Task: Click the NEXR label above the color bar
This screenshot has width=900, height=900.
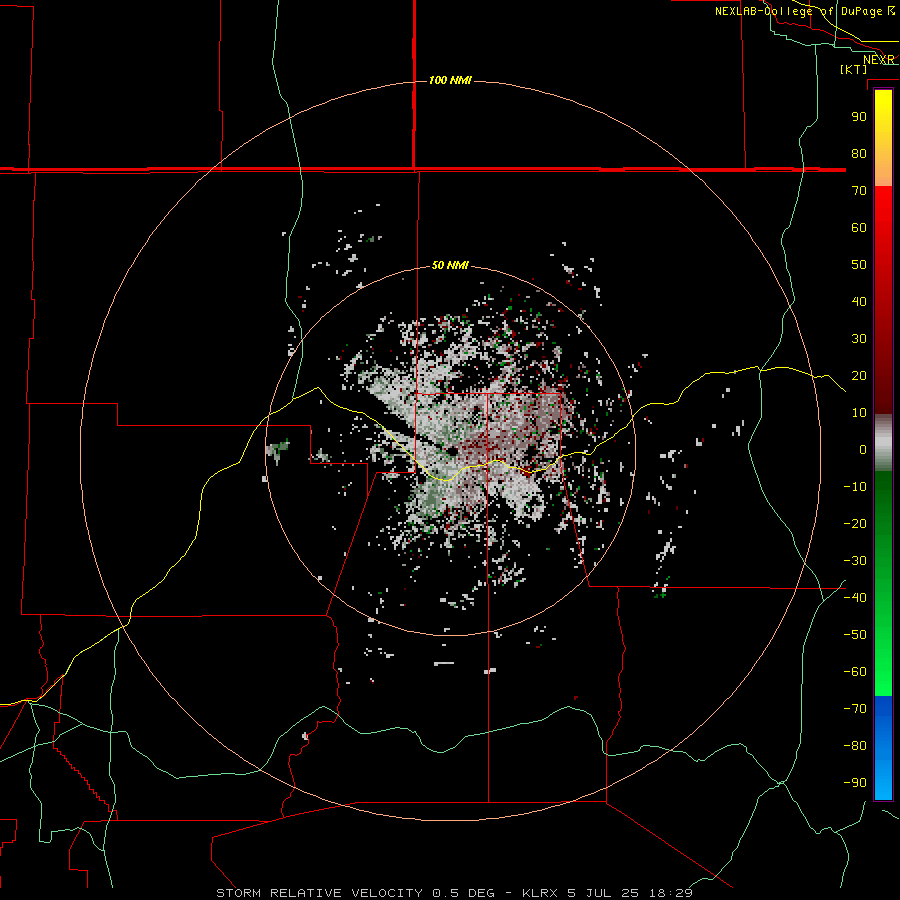Action: tap(879, 60)
